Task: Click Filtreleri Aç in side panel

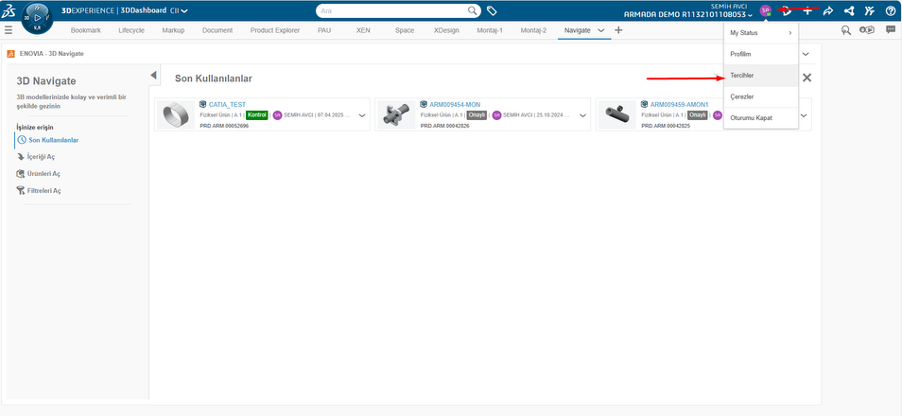Action: [44, 191]
